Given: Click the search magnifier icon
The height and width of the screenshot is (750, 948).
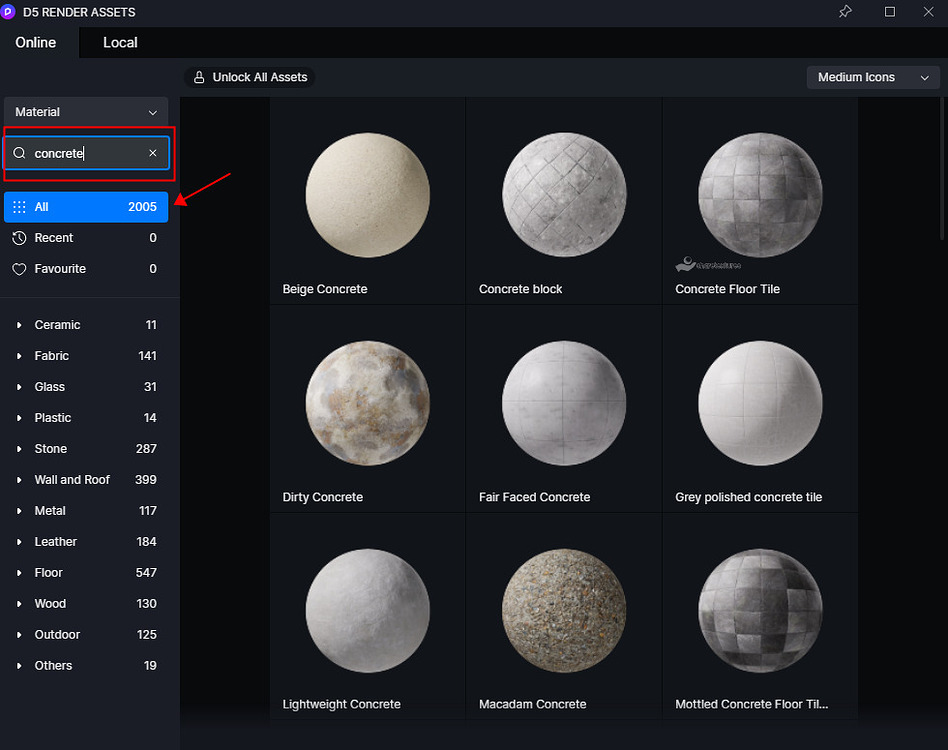Looking at the screenshot, I should click(x=19, y=153).
